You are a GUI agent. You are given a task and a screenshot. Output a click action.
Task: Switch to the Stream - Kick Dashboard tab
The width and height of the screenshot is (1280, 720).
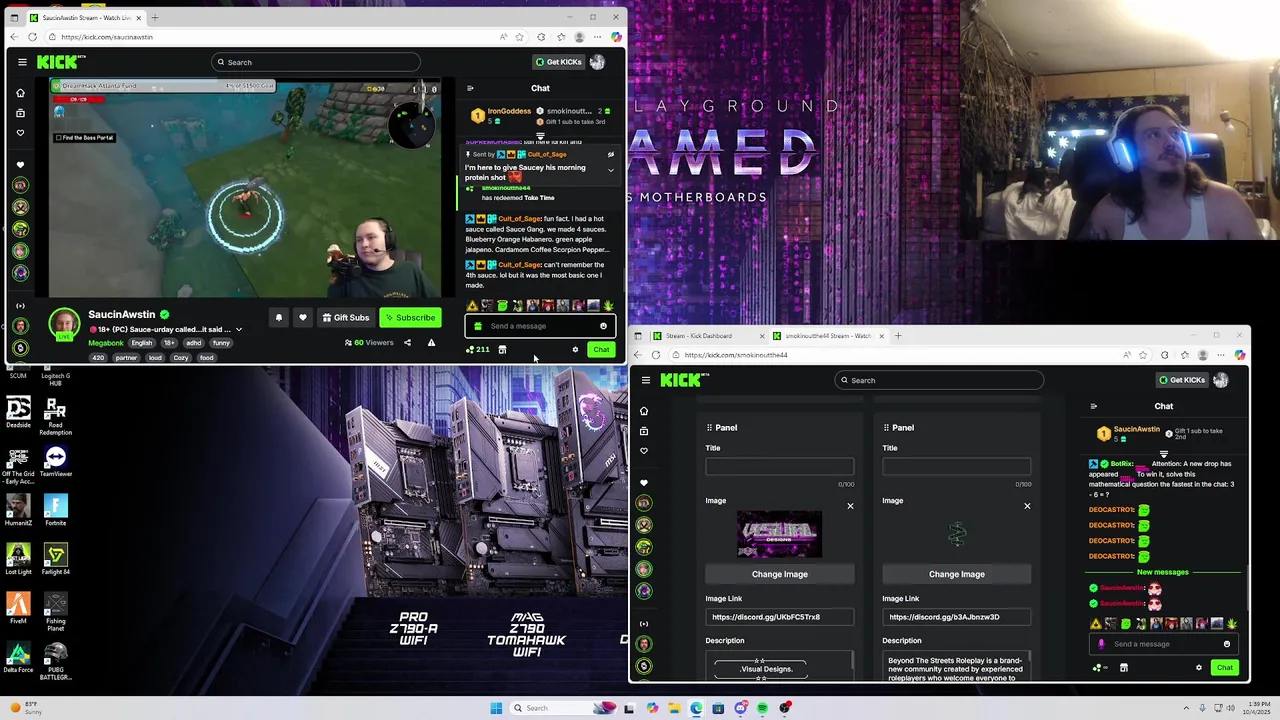click(x=706, y=336)
